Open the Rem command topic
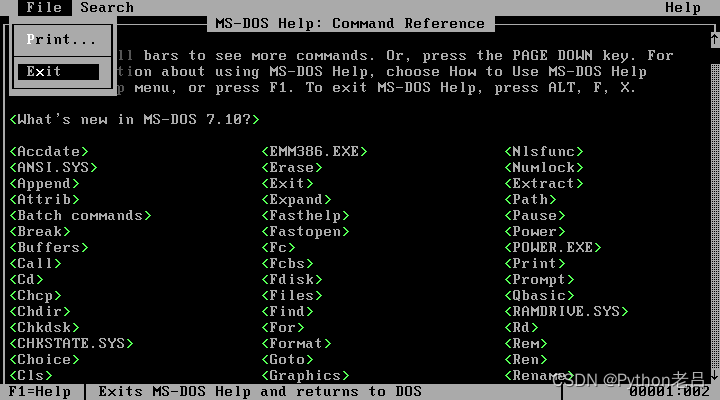The image size is (720, 400). tap(526, 344)
